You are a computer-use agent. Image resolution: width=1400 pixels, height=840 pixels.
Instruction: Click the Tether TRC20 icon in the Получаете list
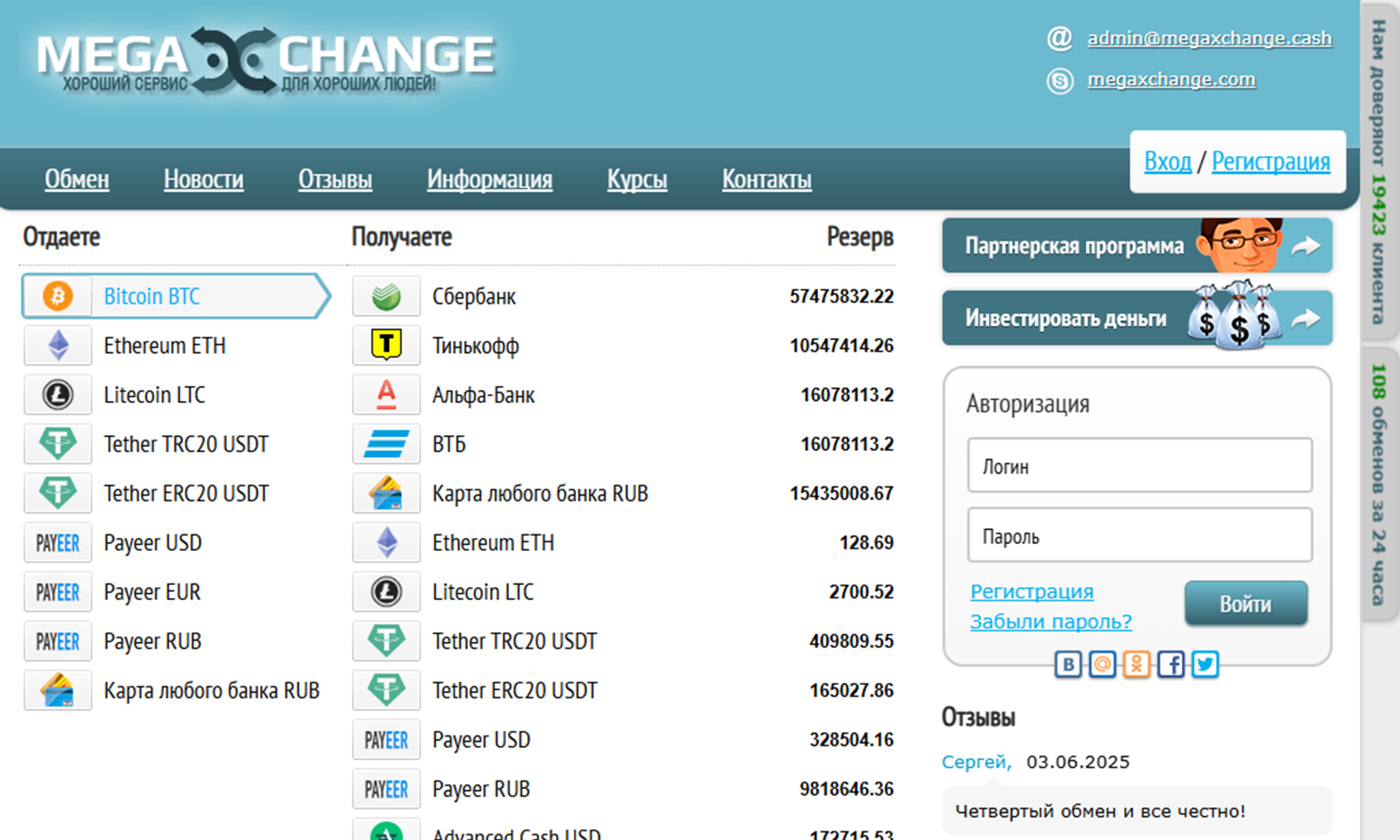386,641
